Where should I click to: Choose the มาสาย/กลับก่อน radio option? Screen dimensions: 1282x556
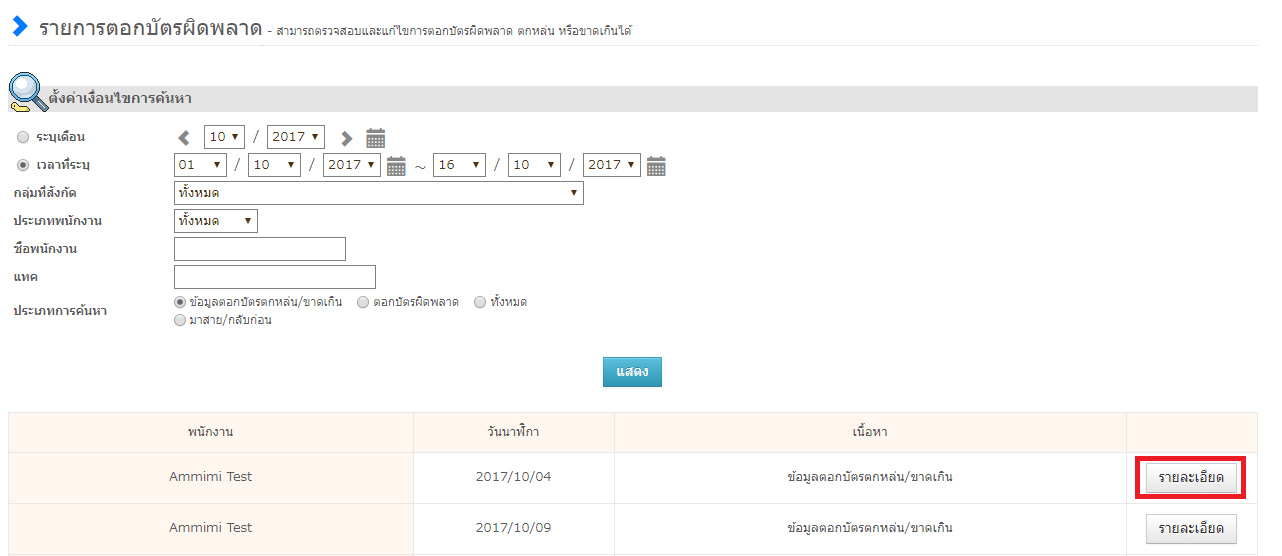180,320
